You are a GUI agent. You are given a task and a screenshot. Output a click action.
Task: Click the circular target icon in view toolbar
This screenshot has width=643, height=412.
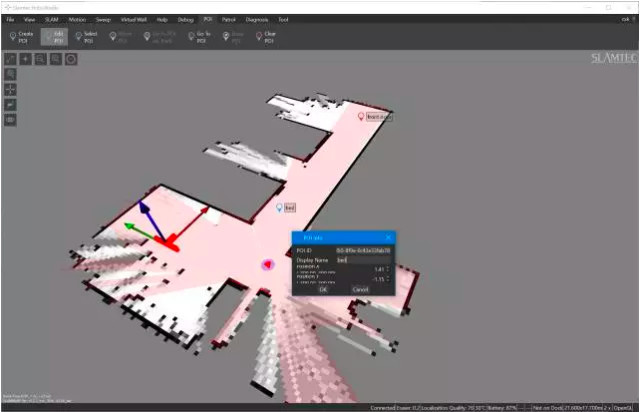click(x=71, y=59)
